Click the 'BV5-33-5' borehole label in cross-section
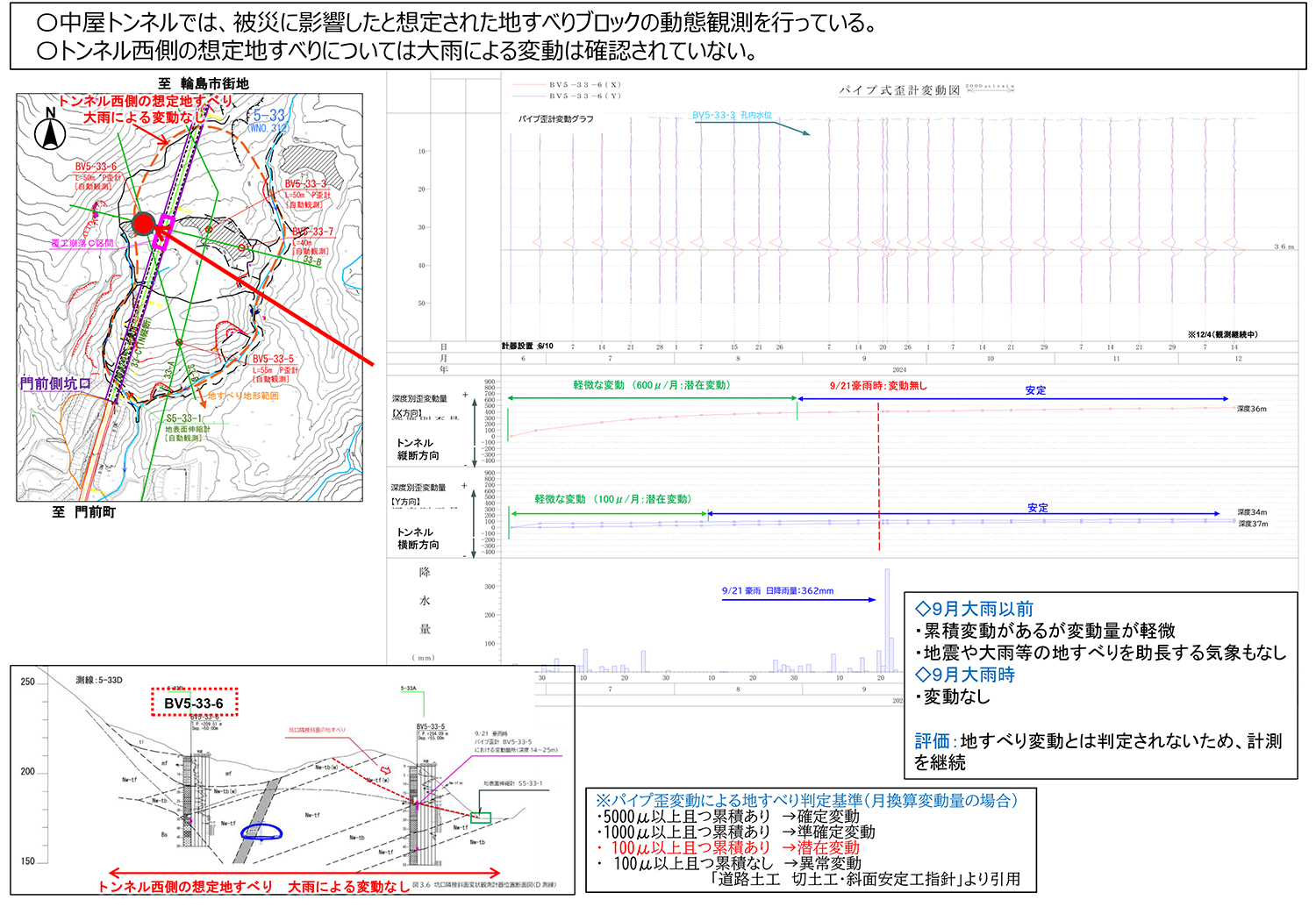Screen dimensions: 1316x907 431,726
